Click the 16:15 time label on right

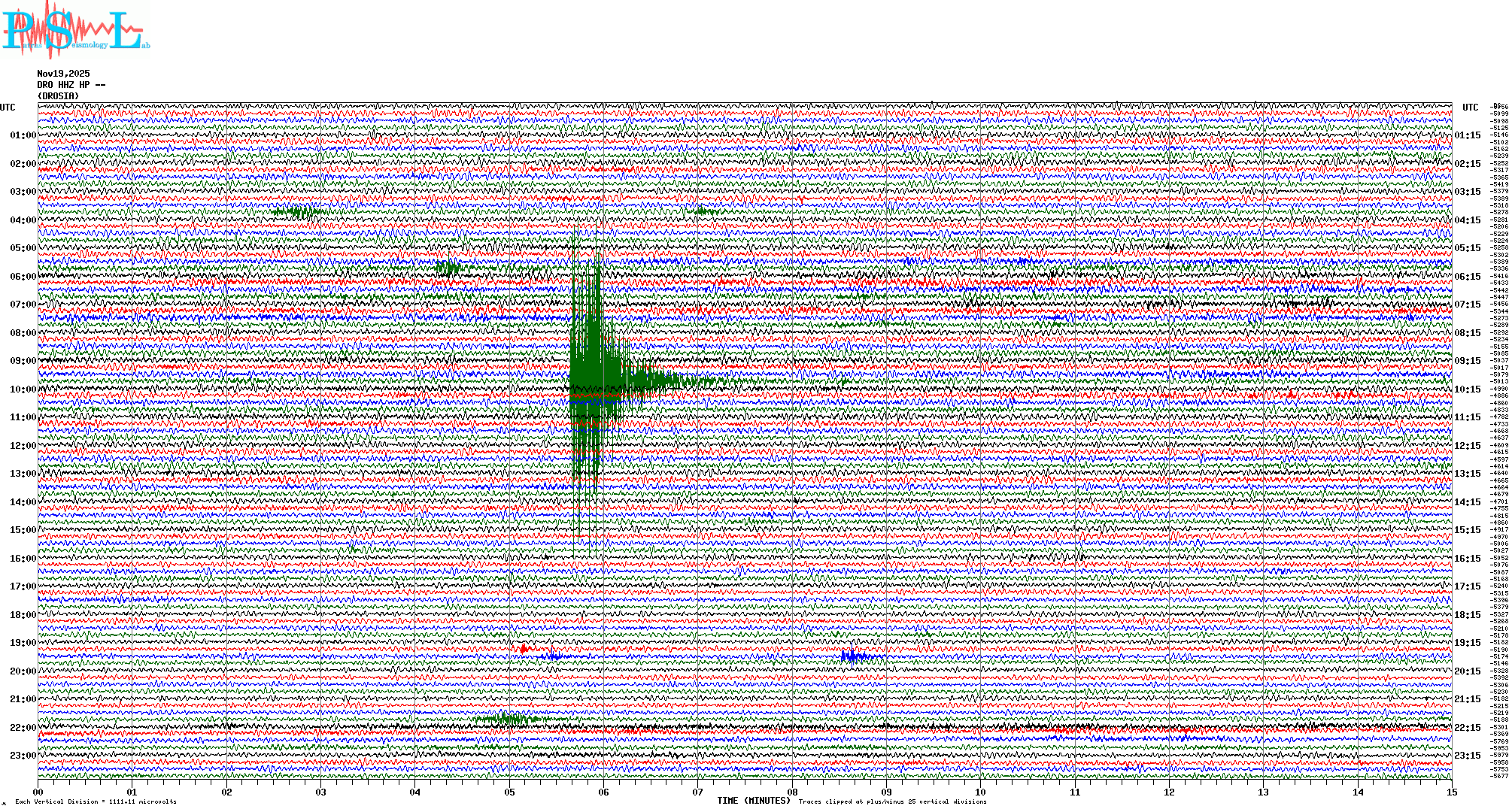point(1467,559)
